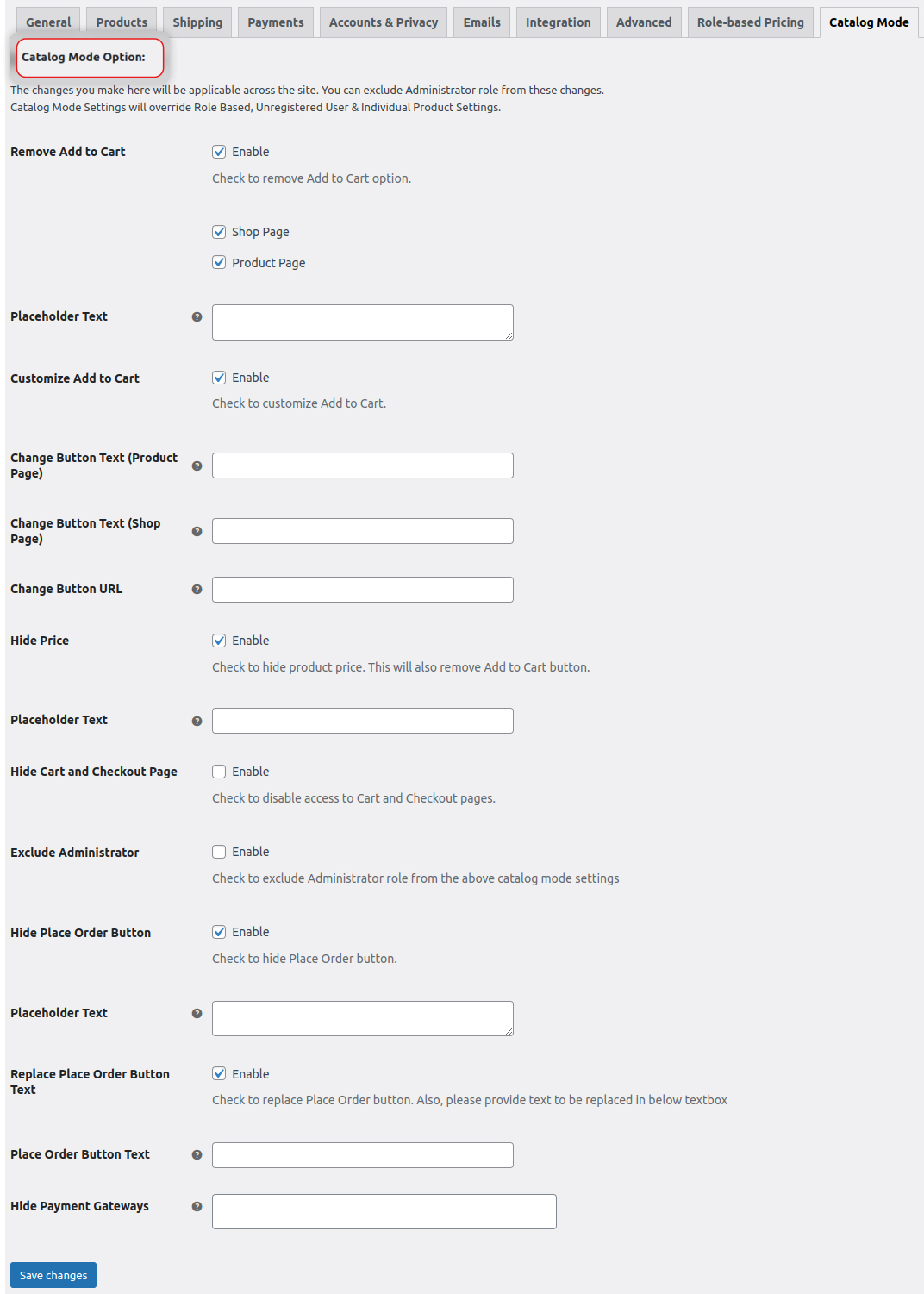The height and width of the screenshot is (1294, 924).
Task: Click help icon beside Change Button Text (Shop Page)
Action: point(197,530)
